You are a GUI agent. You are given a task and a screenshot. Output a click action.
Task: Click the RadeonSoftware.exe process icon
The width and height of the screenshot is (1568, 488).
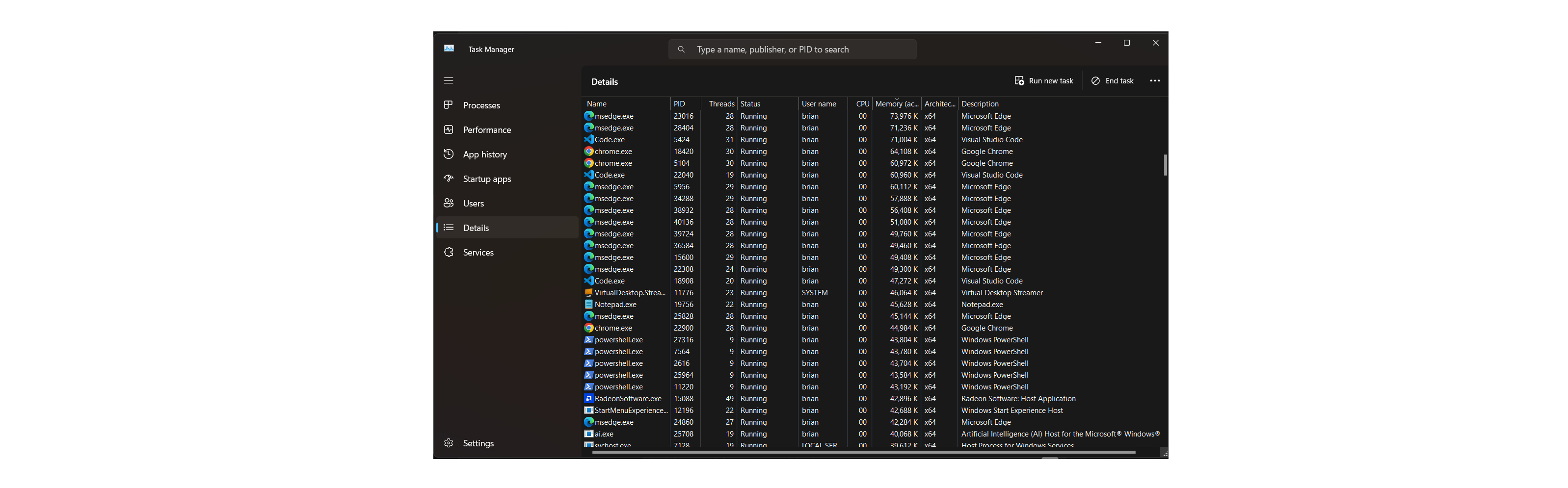588,399
